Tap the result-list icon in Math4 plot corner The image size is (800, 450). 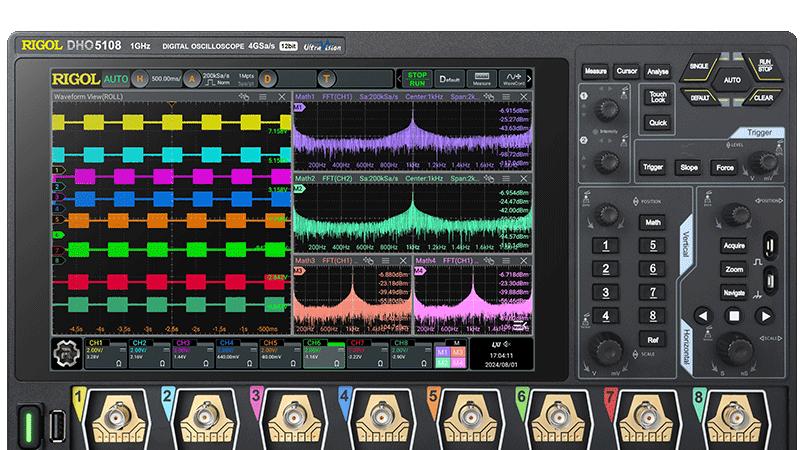[x=520, y=326]
